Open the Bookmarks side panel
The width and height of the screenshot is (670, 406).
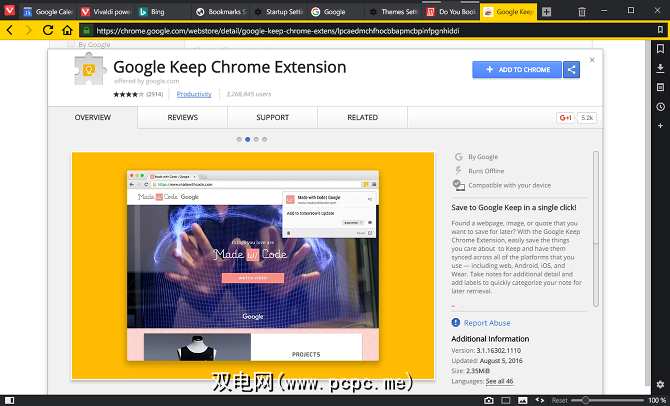click(660, 49)
